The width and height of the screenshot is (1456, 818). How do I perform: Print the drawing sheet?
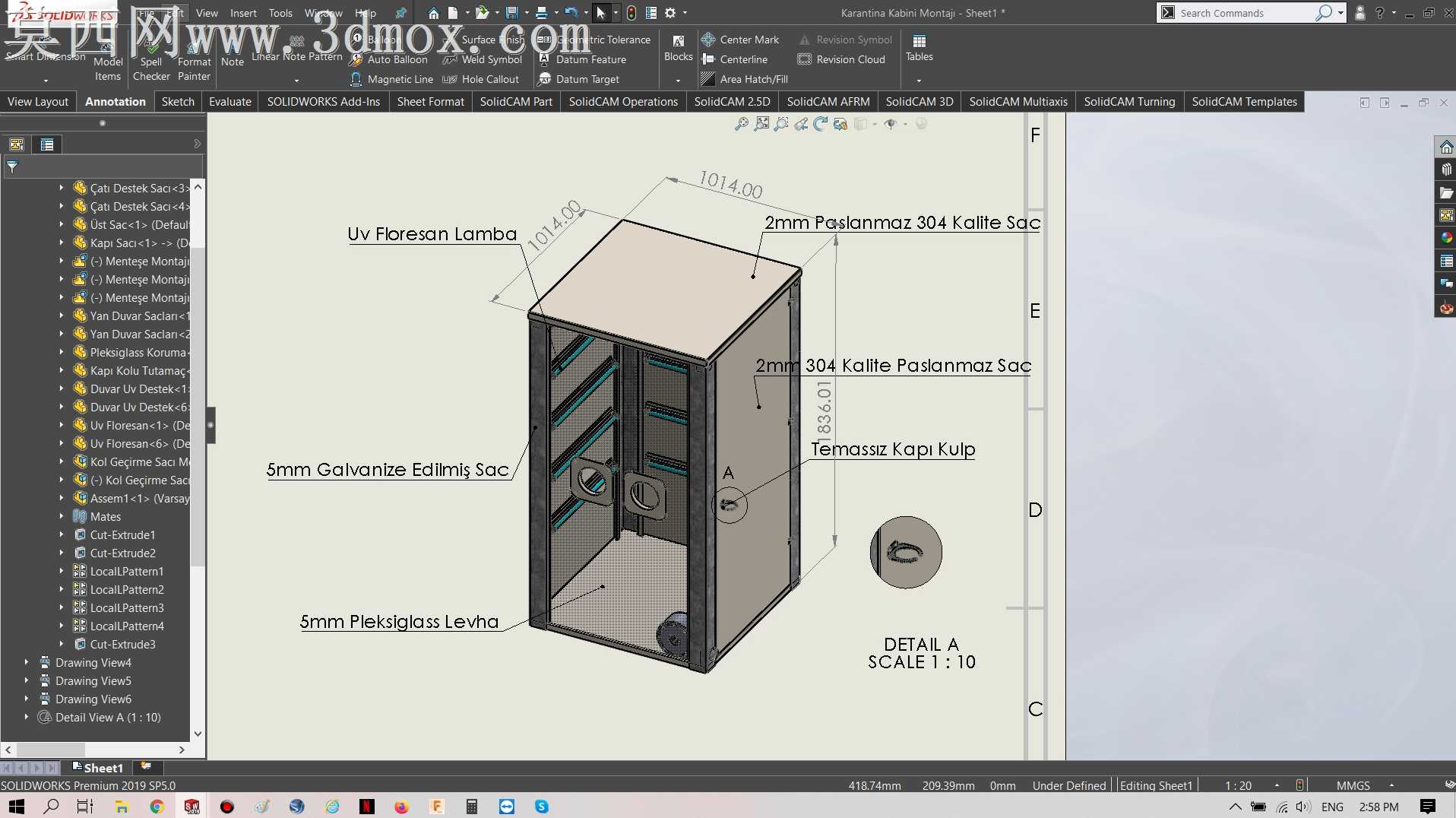(x=541, y=13)
